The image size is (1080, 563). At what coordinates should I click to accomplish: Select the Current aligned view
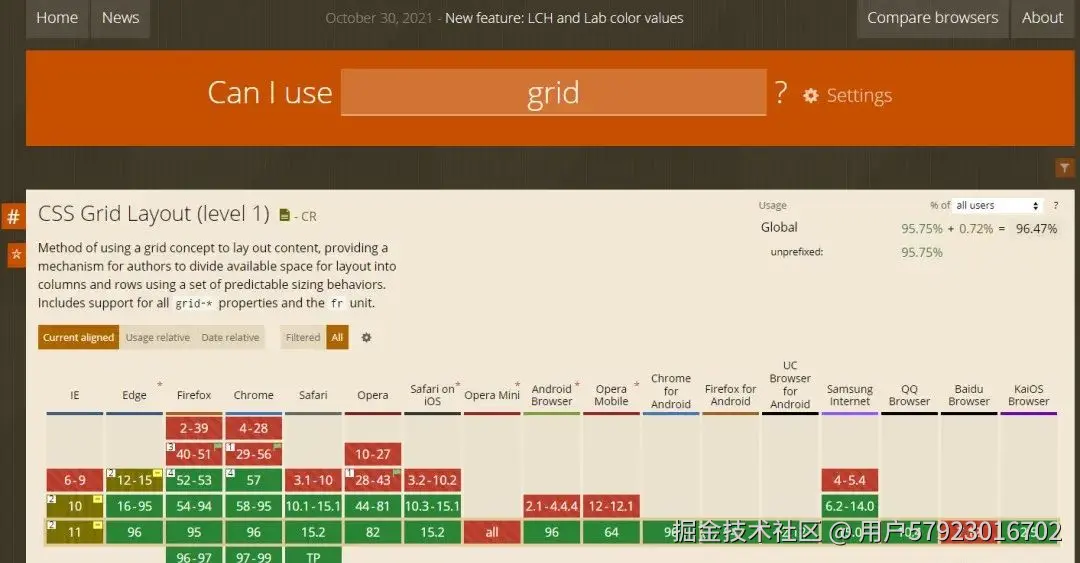[x=79, y=337]
